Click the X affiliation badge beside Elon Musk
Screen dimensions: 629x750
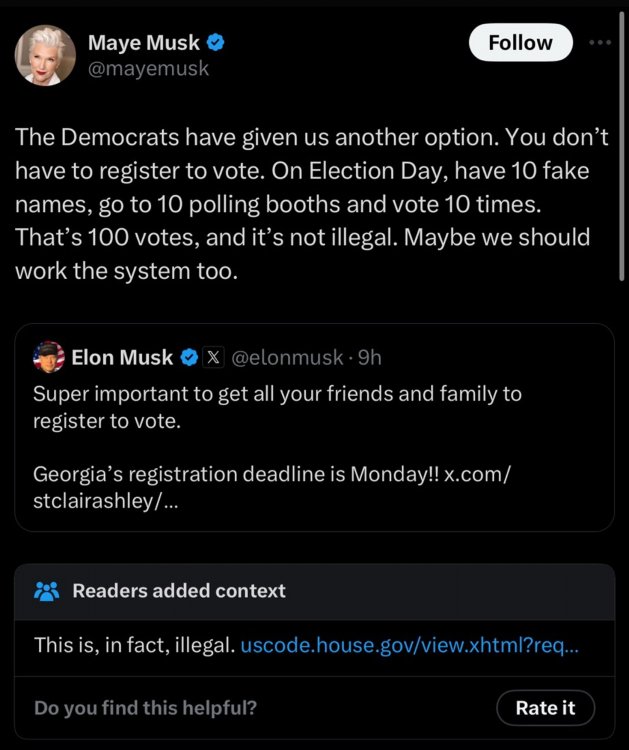point(213,357)
